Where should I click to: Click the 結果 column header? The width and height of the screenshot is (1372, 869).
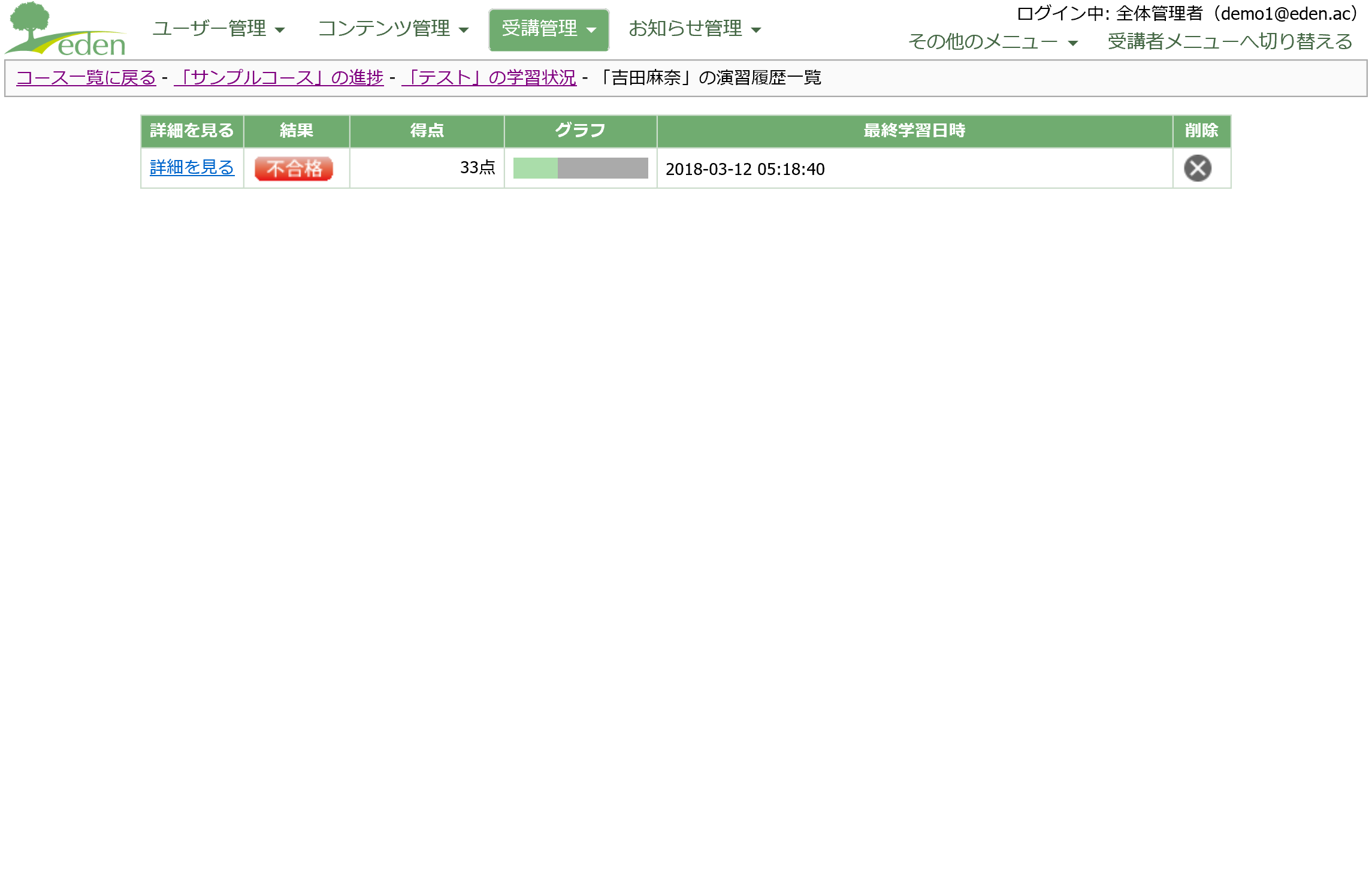(x=296, y=131)
